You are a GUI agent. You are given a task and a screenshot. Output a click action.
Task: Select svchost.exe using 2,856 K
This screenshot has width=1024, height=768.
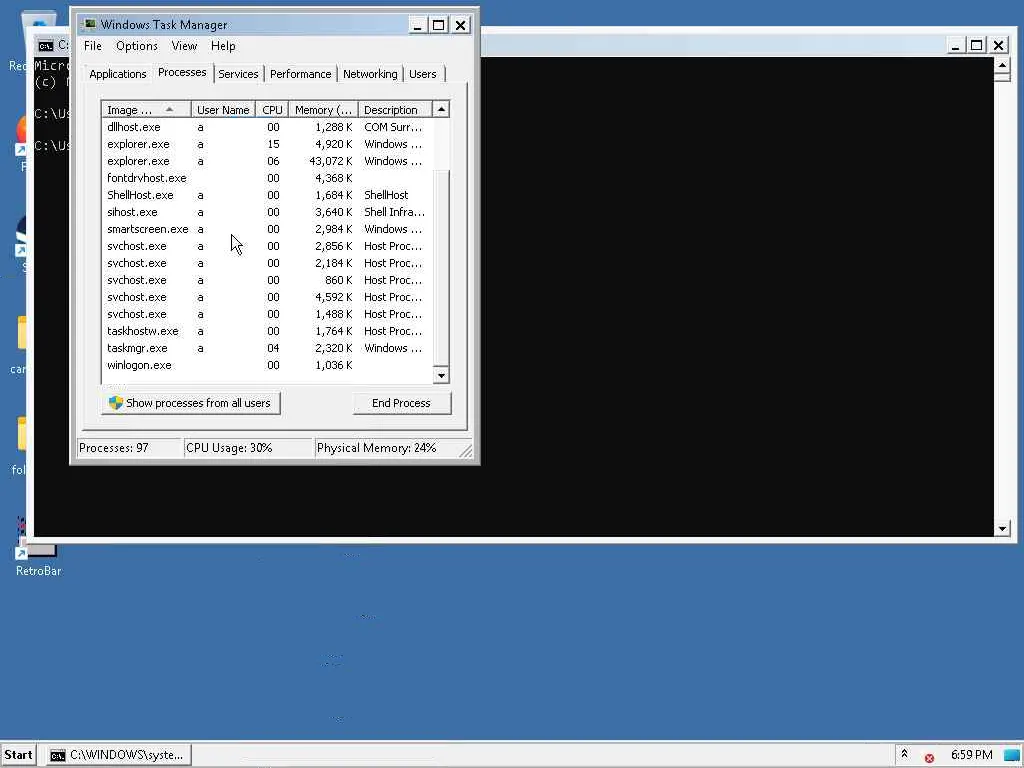pos(267,246)
